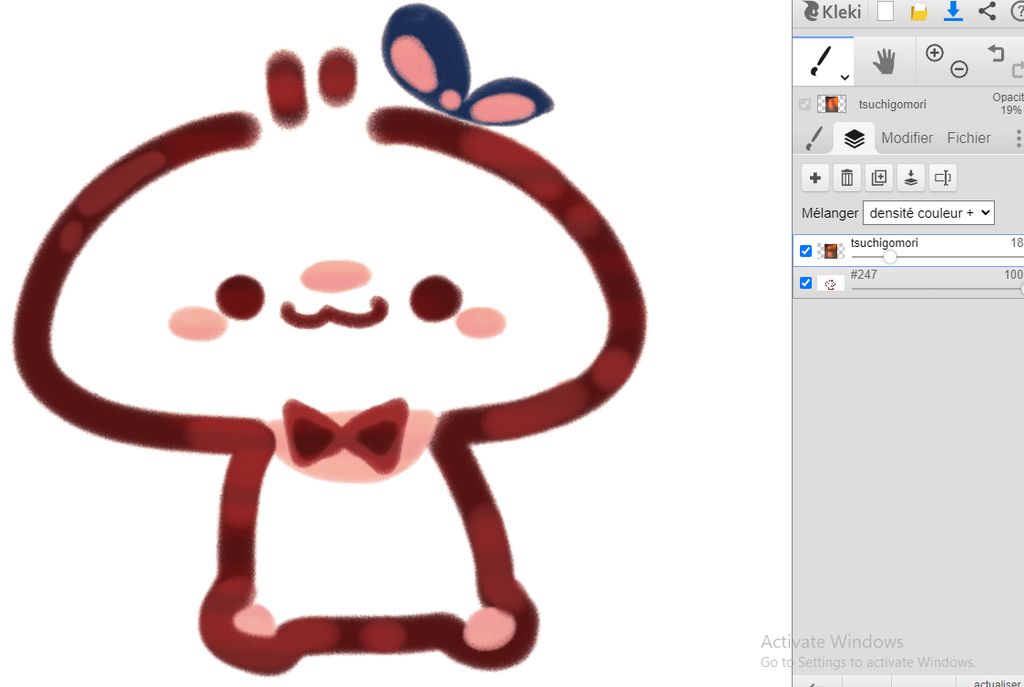The image size is (1024, 687).
Task: Select the Brush tool
Action: click(x=820, y=61)
